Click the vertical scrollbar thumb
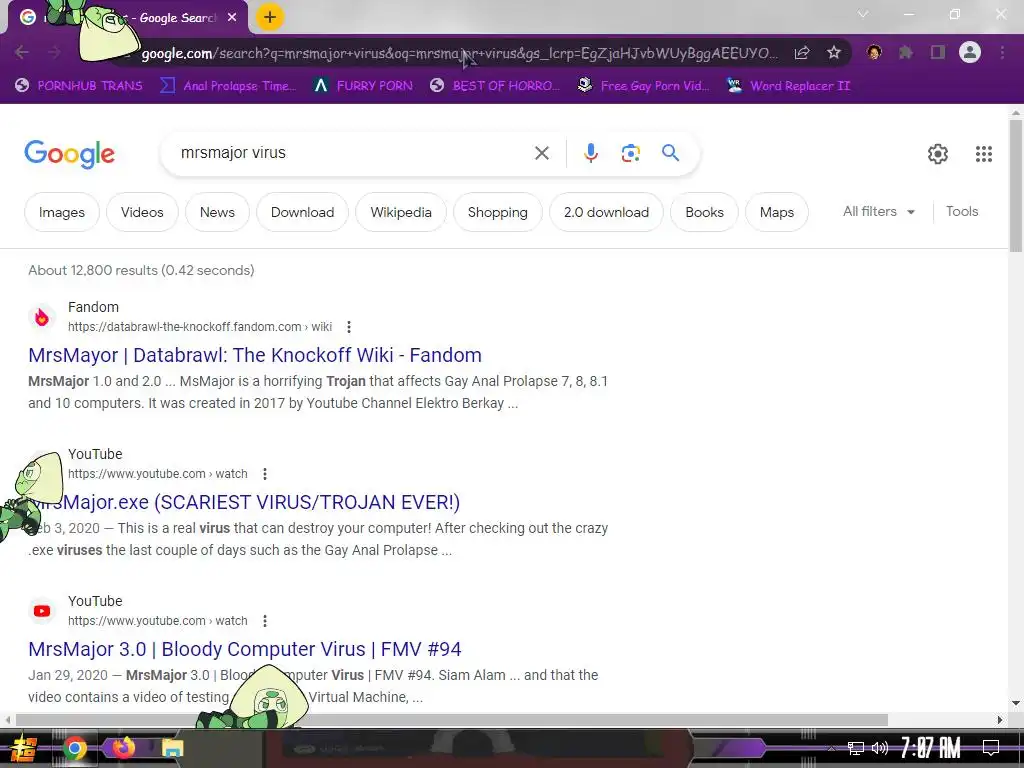The image size is (1024, 768). (x=1016, y=185)
